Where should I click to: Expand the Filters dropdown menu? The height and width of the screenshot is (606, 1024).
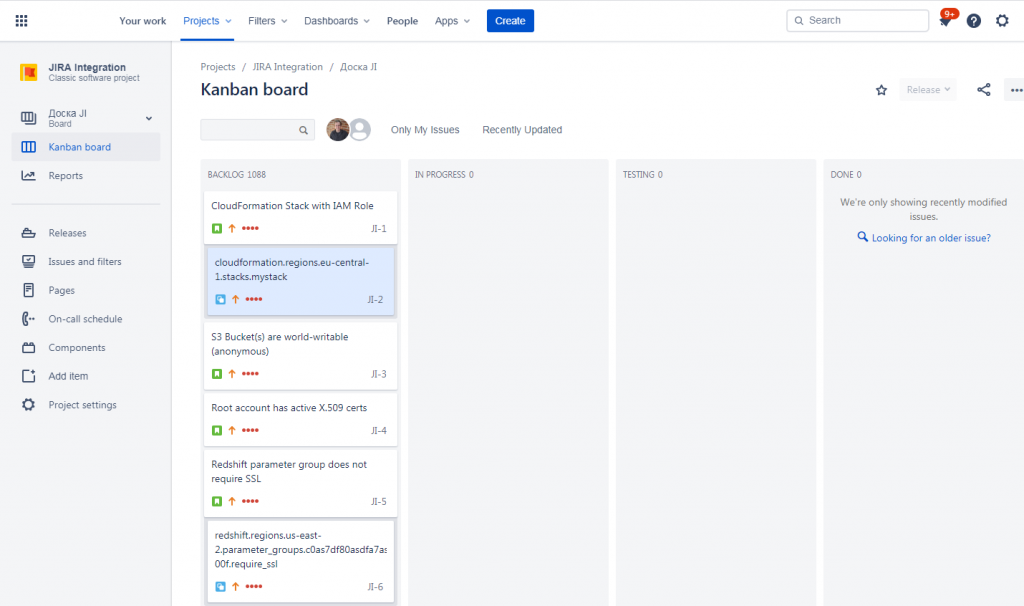pyautogui.click(x=268, y=21)
